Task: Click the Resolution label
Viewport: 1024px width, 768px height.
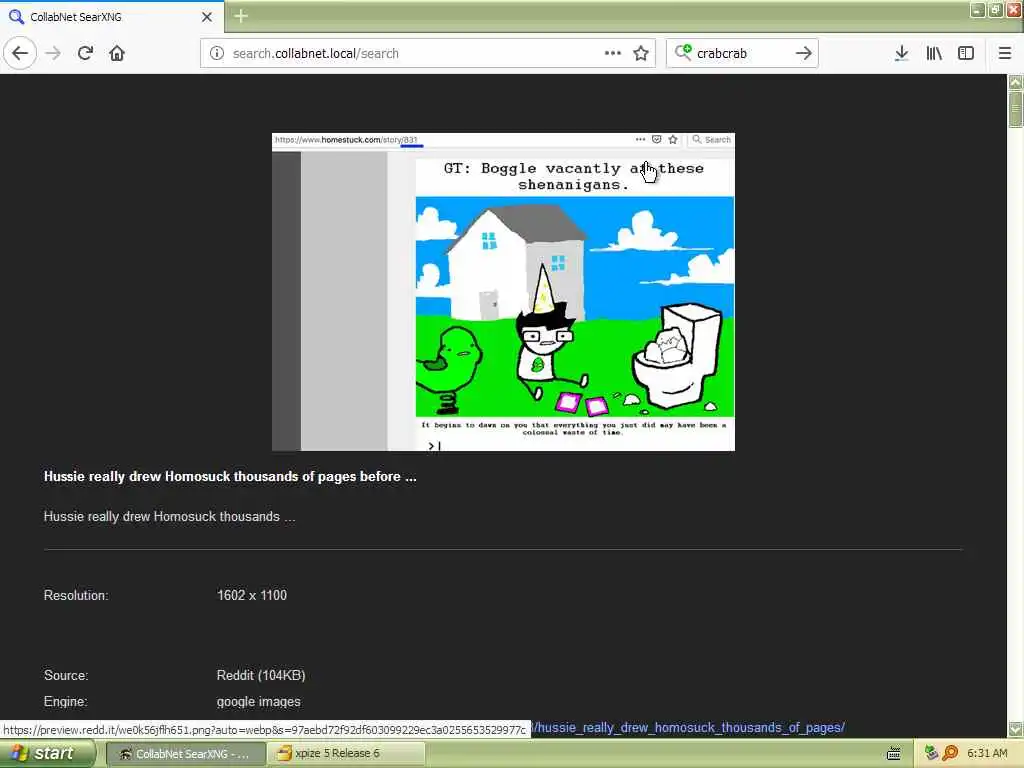Action: [x=76, y=595]
